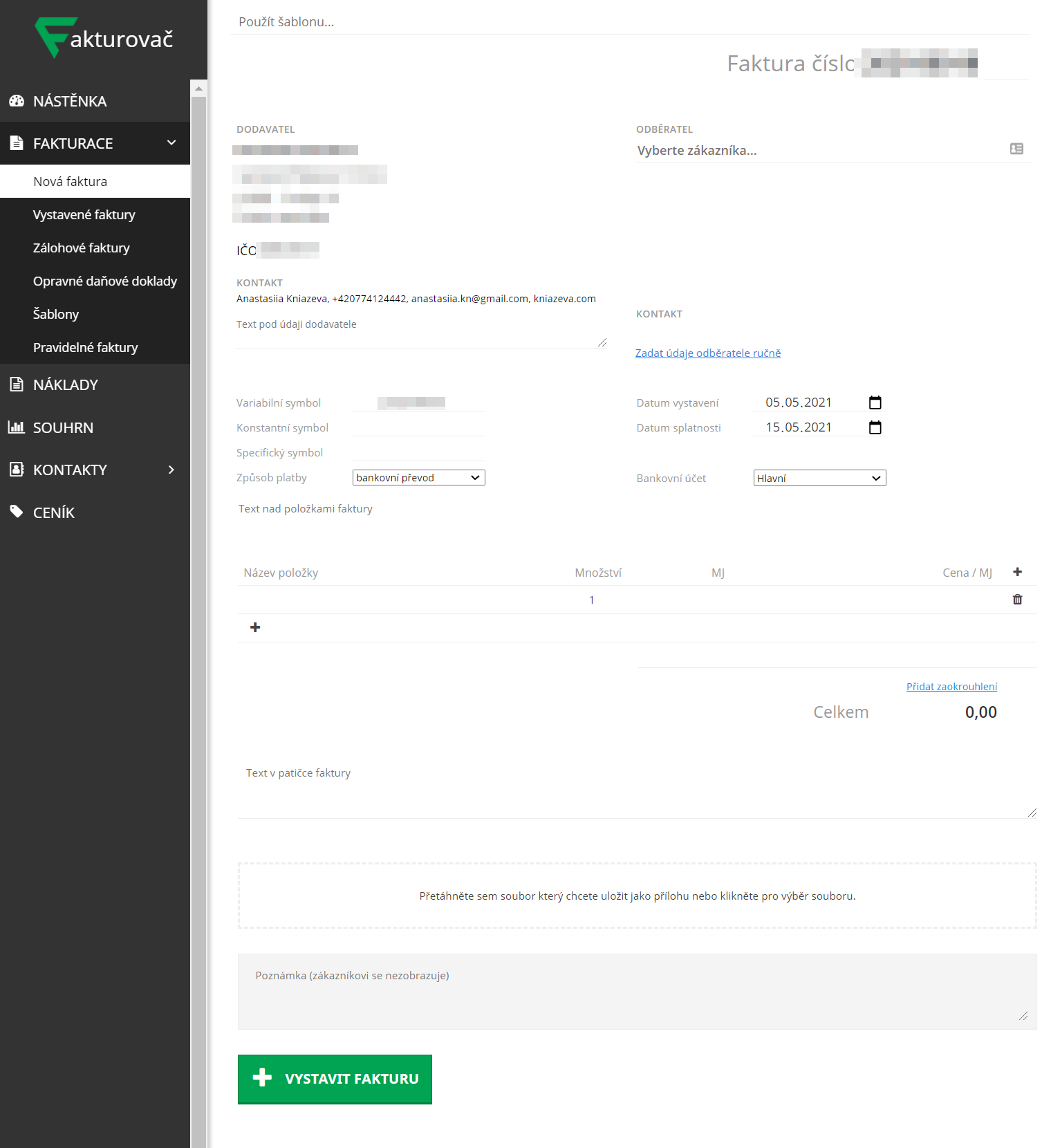The image size is (1051, 1148).
Task: Click the Poznámka note textarea
Action: pyautogui.click(x=637, y=992)
